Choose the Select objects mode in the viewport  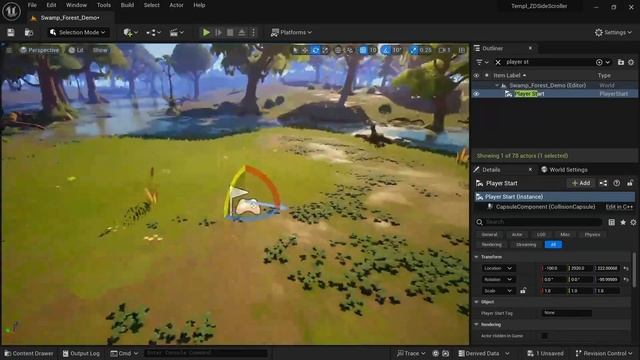pyautogui.click(x=295, y=50)
